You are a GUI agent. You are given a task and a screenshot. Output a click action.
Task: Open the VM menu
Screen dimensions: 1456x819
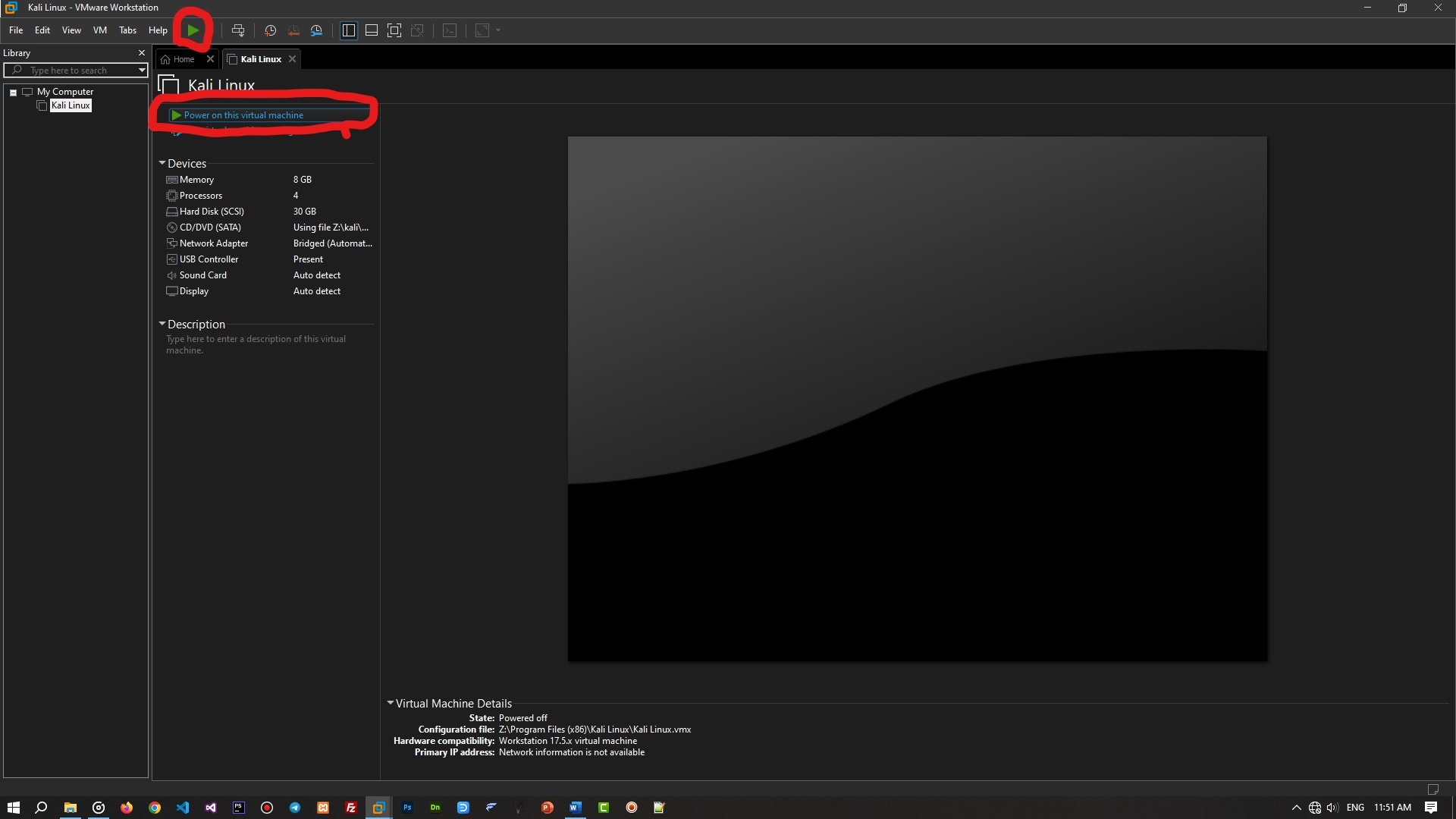[x=99, y=30]
